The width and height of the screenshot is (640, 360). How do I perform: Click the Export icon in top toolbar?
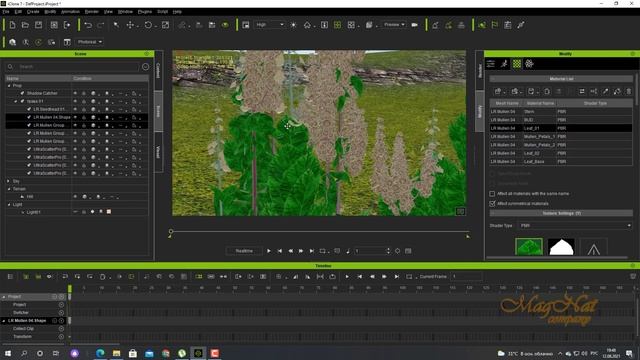(67, 25)
